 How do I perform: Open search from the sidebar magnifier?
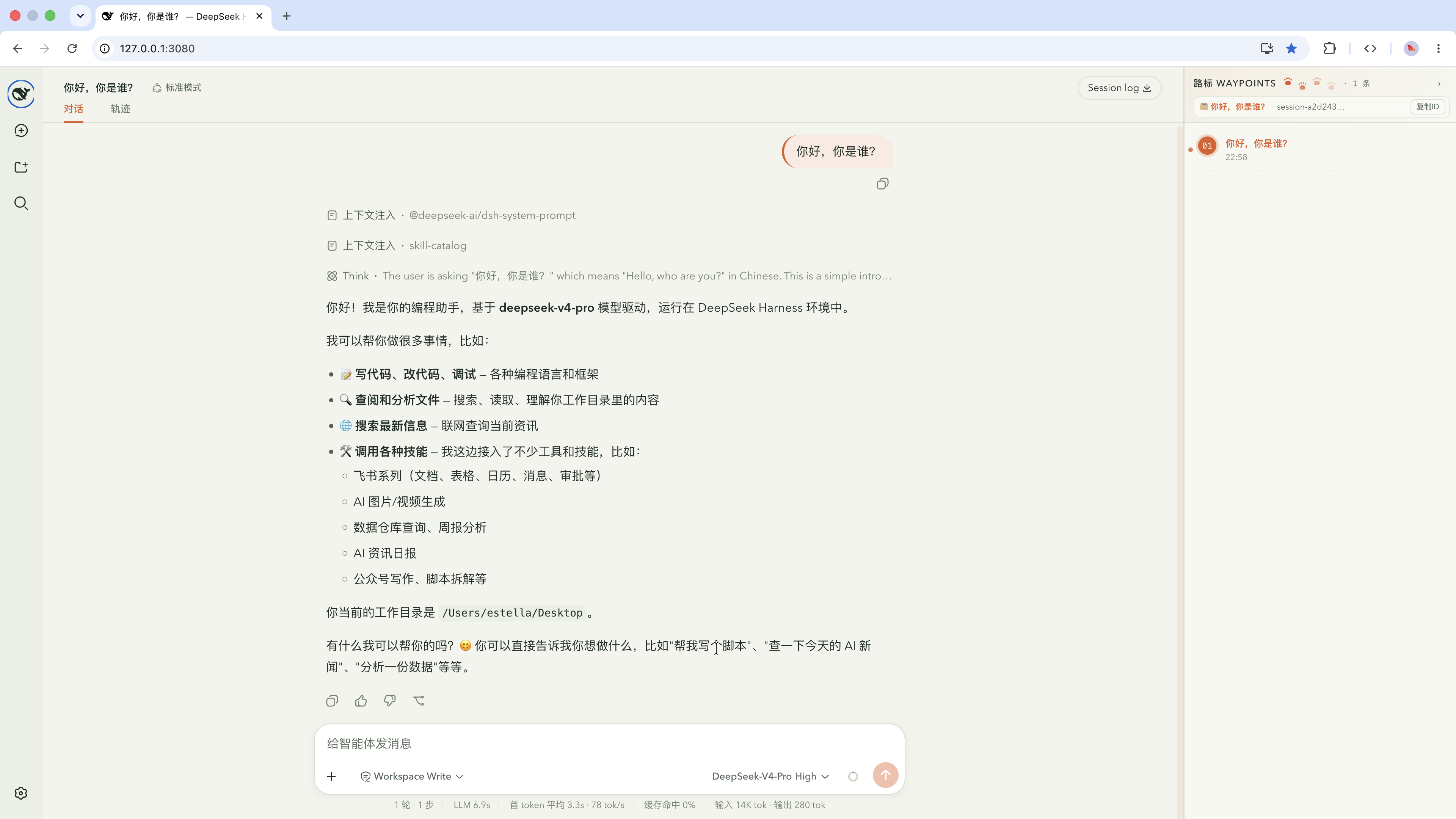[x=21, y=204]
